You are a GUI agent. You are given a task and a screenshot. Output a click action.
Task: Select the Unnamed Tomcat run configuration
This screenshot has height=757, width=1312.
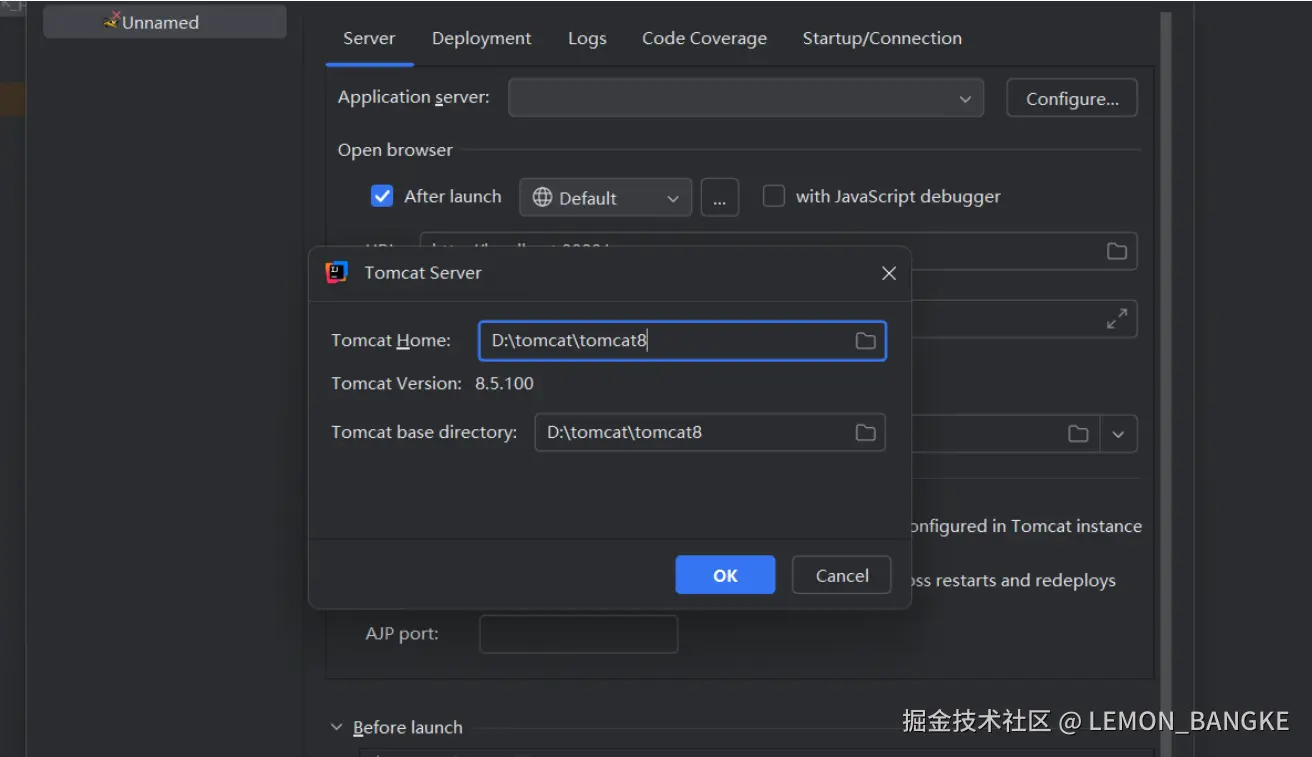click(x=164, y=22)
